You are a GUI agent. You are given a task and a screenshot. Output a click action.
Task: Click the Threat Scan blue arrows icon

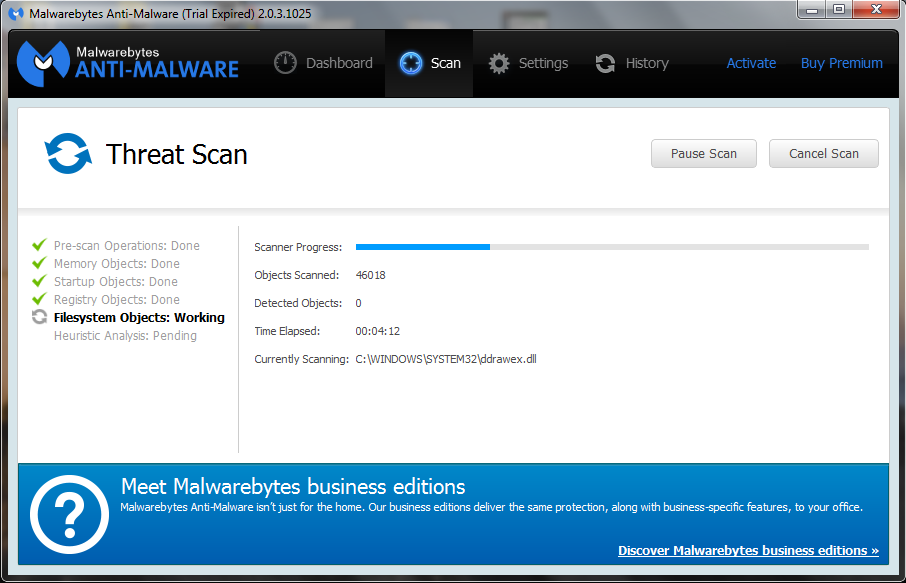pyautogui.click(x=68, y=154)
